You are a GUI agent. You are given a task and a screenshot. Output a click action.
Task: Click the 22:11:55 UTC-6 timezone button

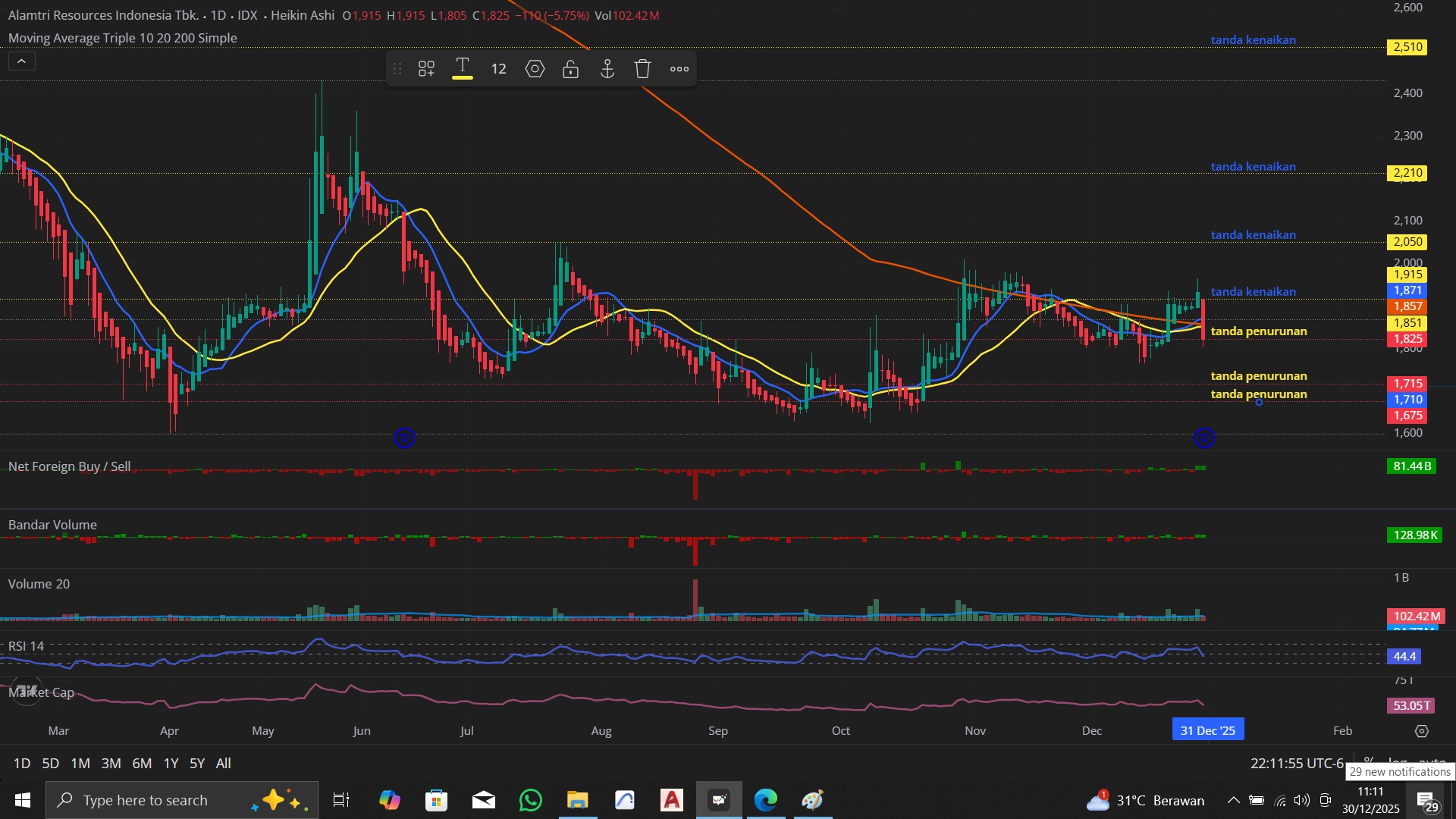coord(1296,763)
